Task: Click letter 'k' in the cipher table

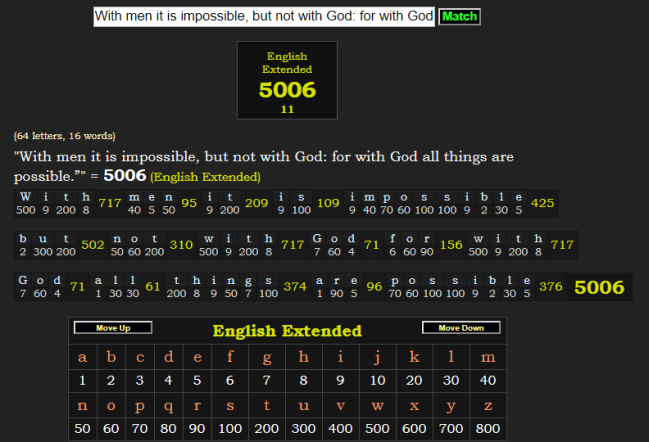Action: click(x=414, y=357)
